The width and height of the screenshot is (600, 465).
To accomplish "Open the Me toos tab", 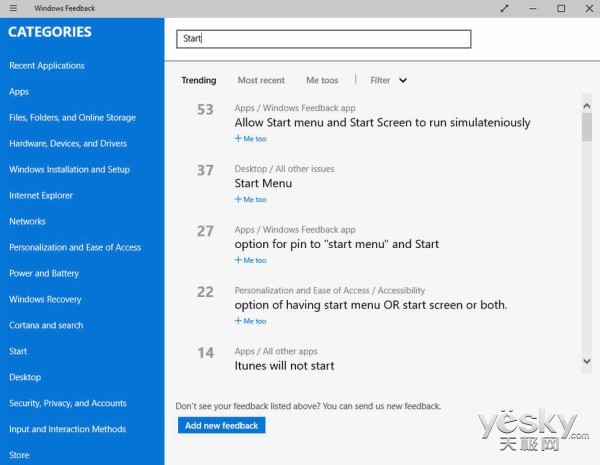I will 322,80.
